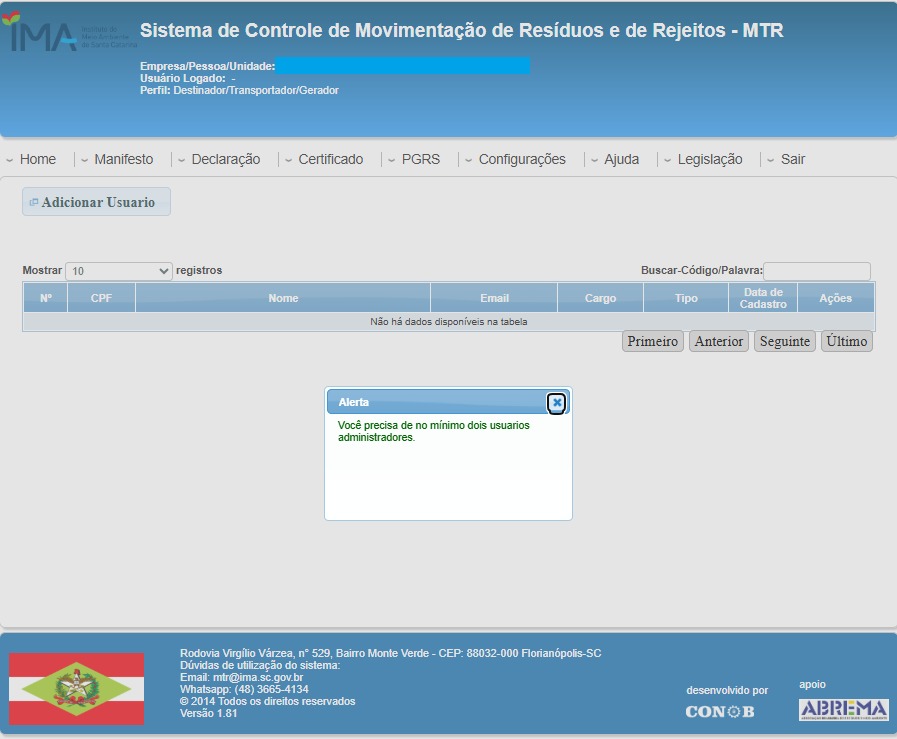Click Sair to log out
Screen dimensions: 897x739
[x=792, y=159]
